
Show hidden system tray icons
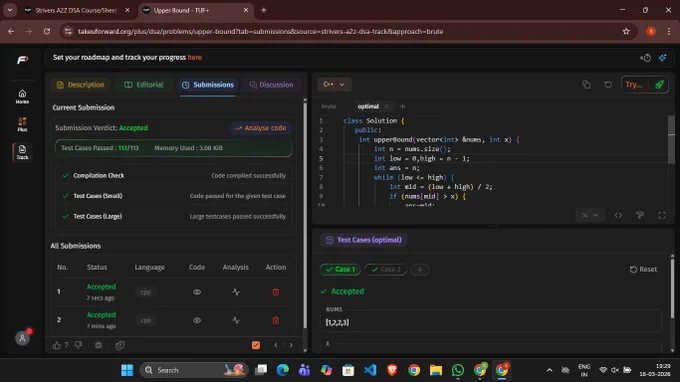point(549,370)
